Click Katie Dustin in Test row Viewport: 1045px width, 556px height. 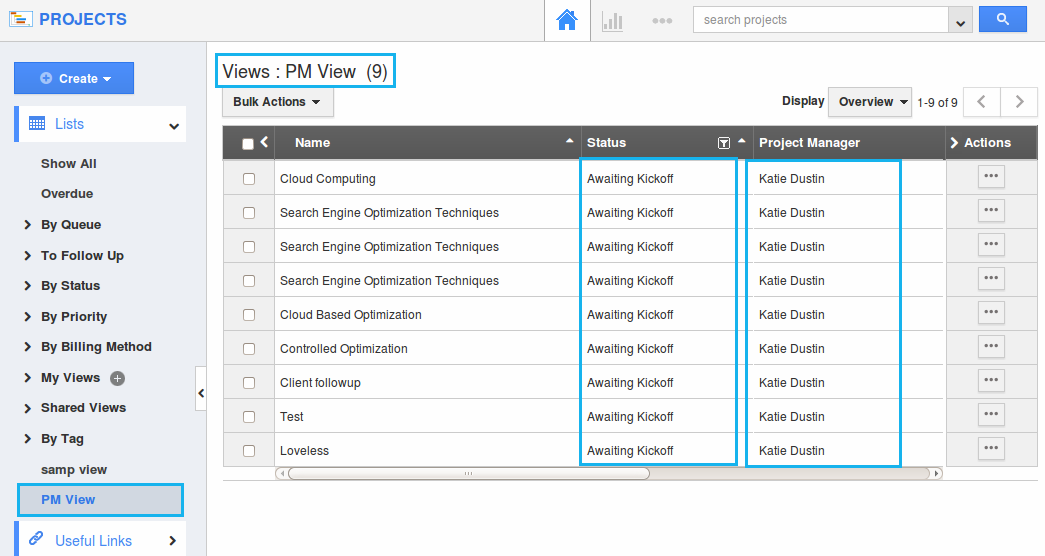click(791, 417)
